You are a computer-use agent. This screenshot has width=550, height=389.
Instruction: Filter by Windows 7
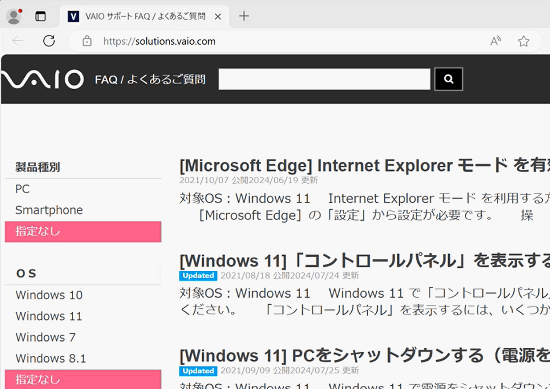83,337
